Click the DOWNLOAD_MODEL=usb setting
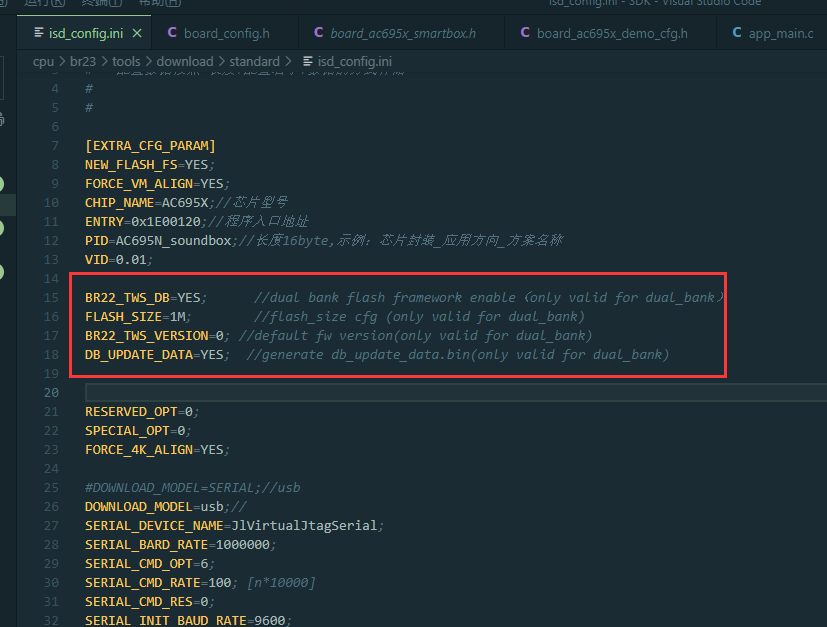 (x=154, y=506)
